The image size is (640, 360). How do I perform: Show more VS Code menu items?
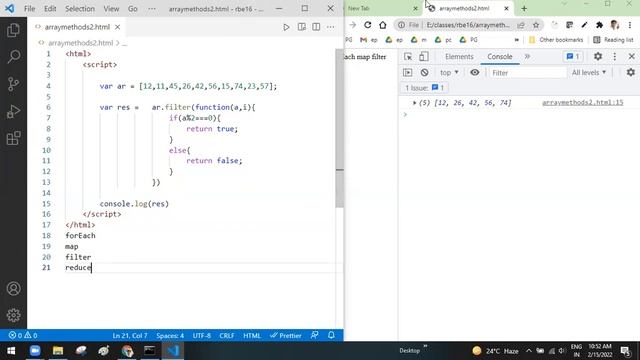(152, 9)
